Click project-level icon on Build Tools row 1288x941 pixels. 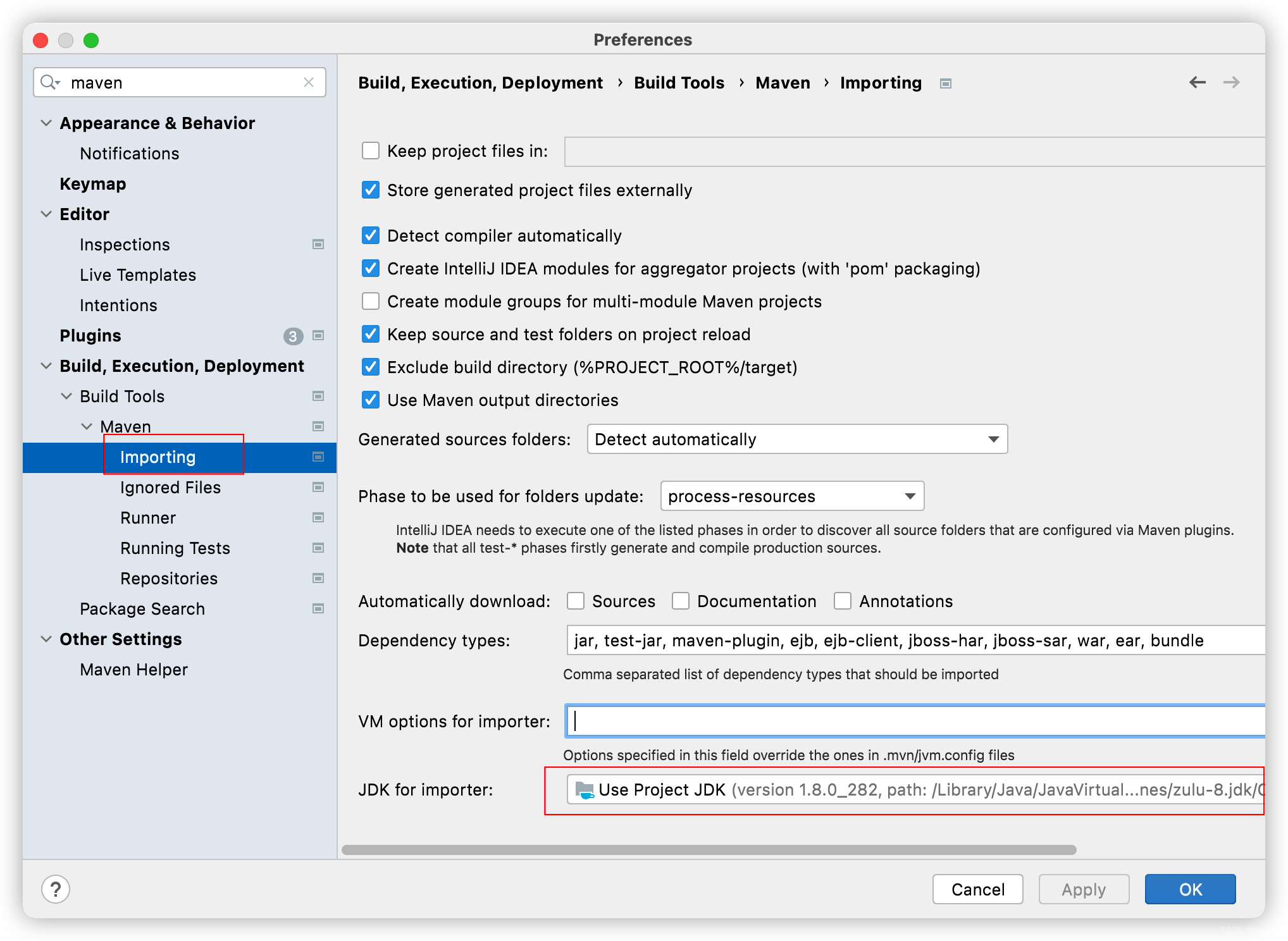(x=318, y=396)
